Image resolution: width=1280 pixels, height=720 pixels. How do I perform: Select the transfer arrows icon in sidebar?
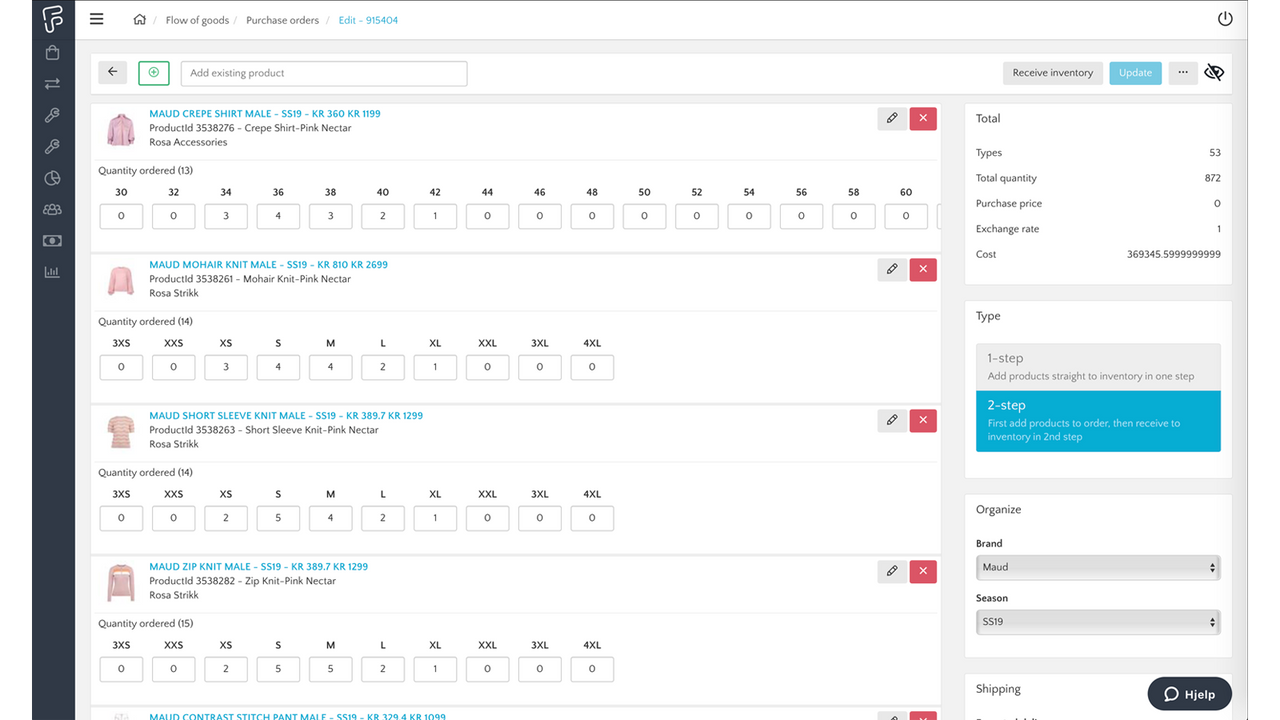coord(51,83)
